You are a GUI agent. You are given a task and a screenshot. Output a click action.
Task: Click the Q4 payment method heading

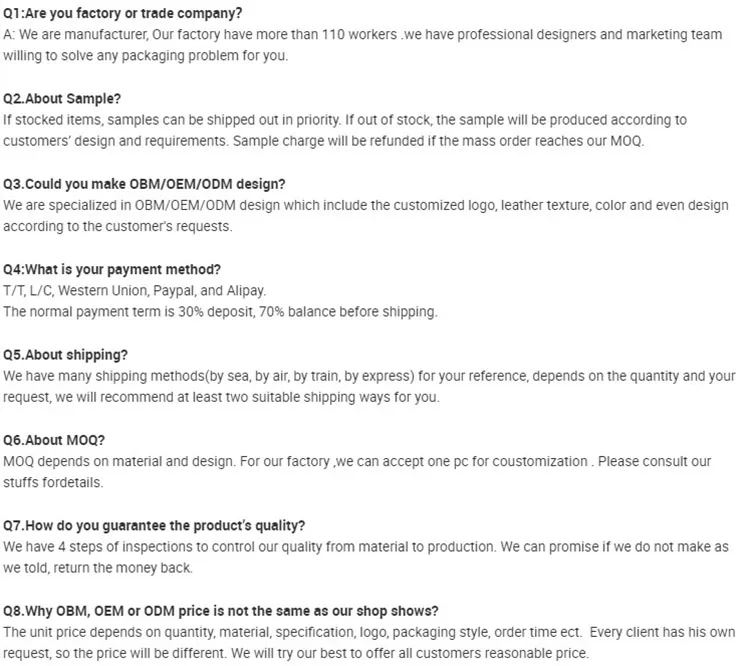[112, 269]
